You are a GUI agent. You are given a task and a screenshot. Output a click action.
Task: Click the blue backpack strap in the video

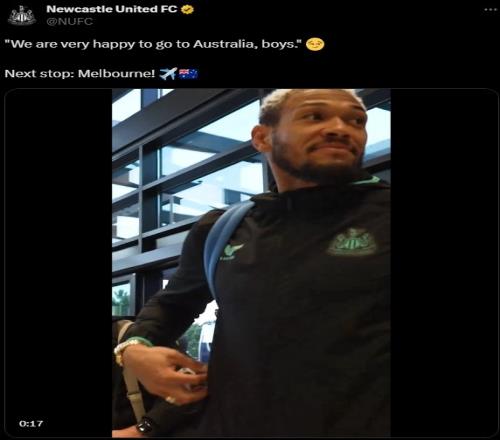tap(222, 245)
